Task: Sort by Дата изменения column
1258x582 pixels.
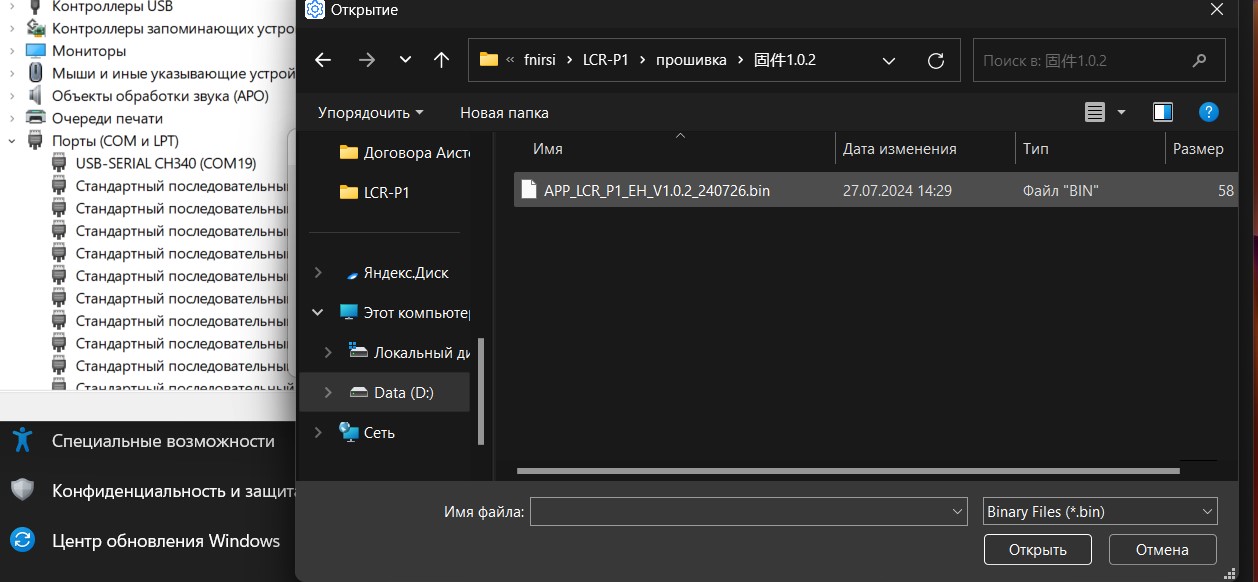Action: tap(900, 149)
